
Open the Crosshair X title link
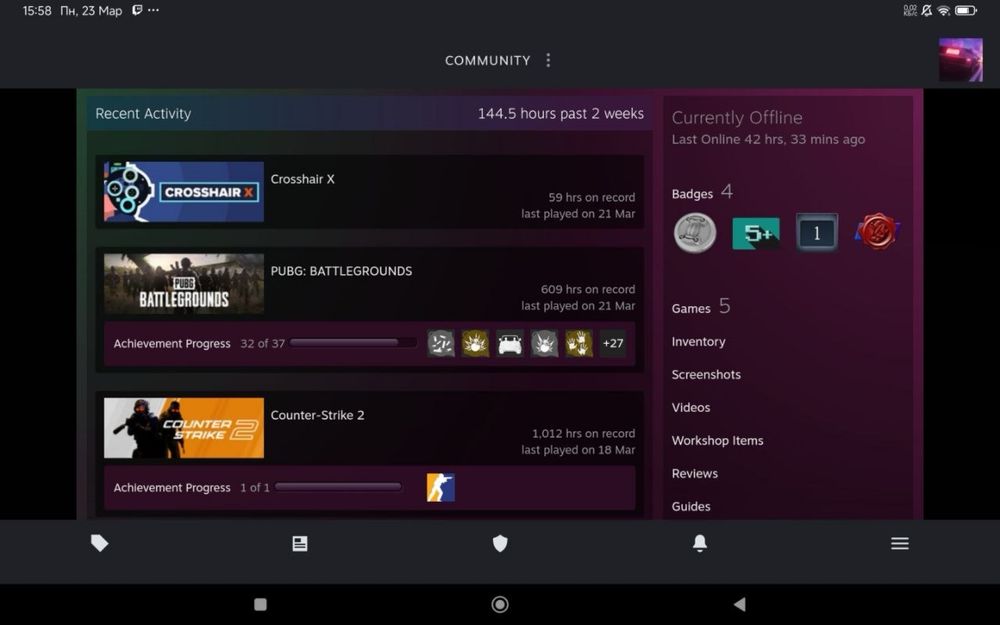click(302, 179)
